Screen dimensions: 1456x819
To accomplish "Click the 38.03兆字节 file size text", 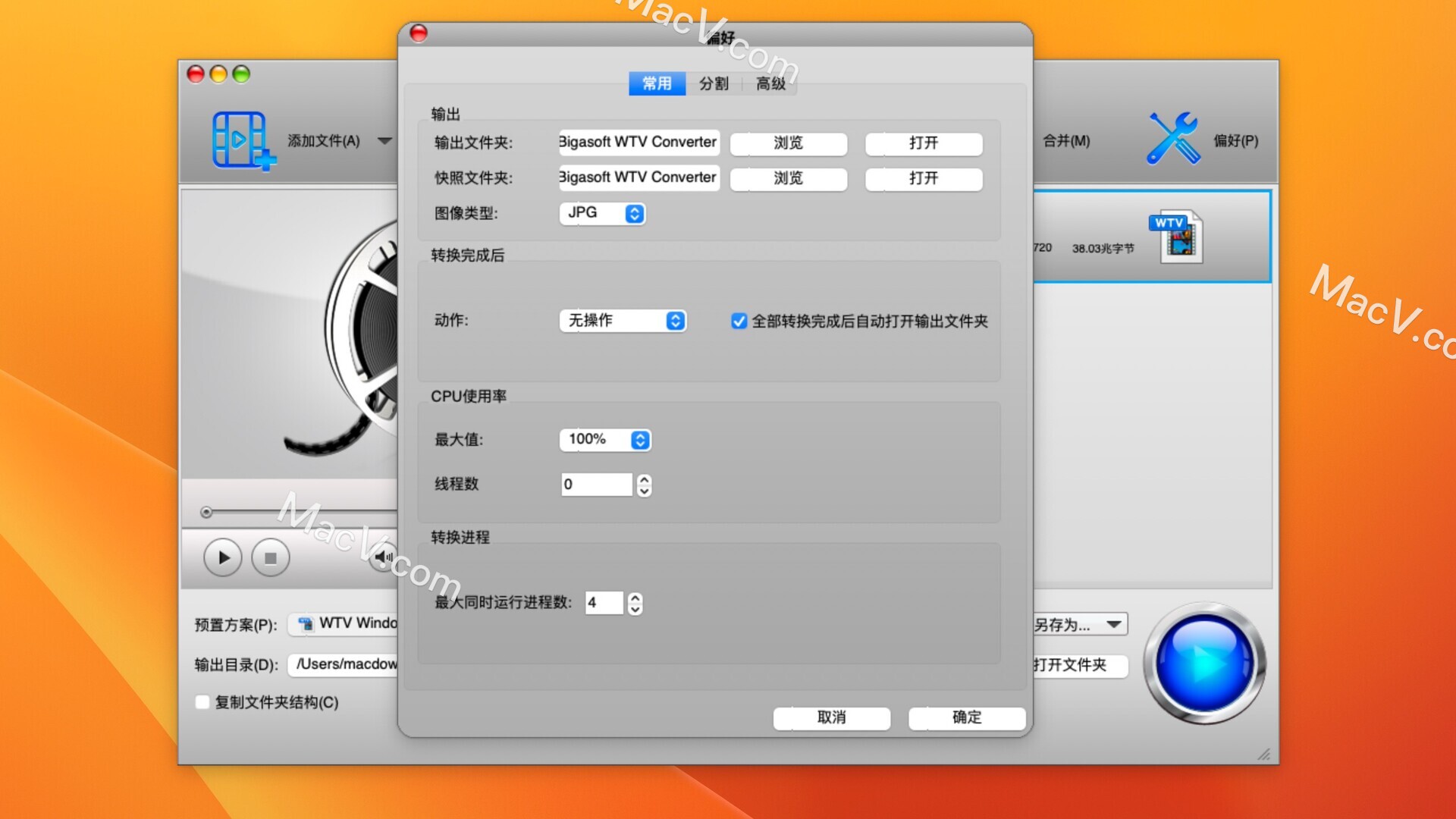I will coord(1103,249).
